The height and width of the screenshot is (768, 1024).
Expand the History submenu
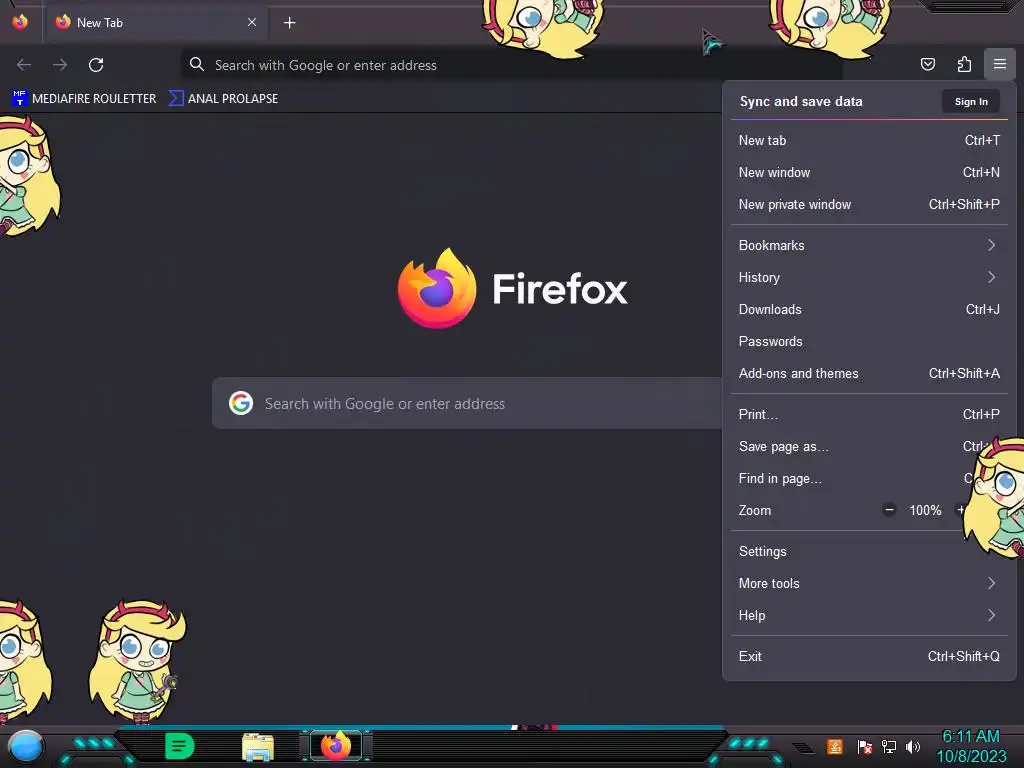coord(869,278)
